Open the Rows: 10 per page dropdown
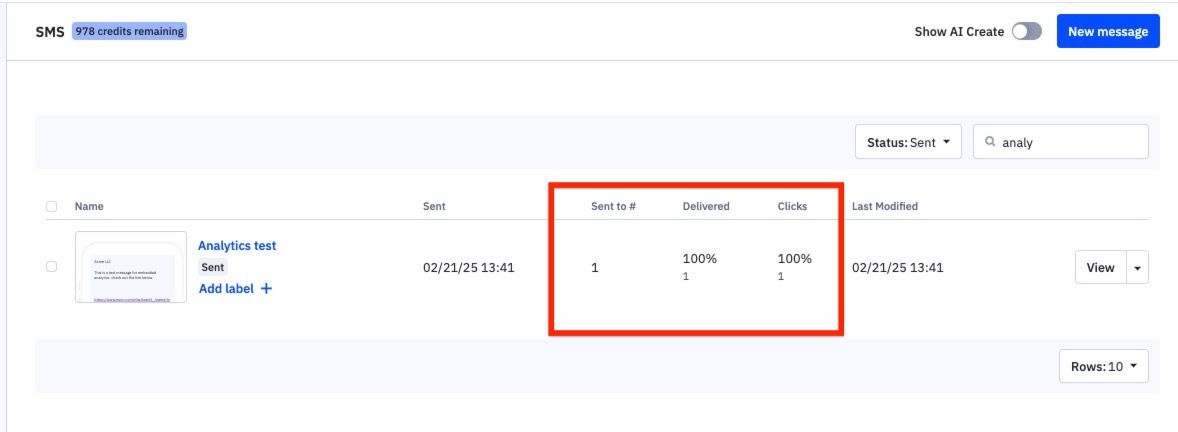This screenshot has width=1178, height=432. [1103, 367]
